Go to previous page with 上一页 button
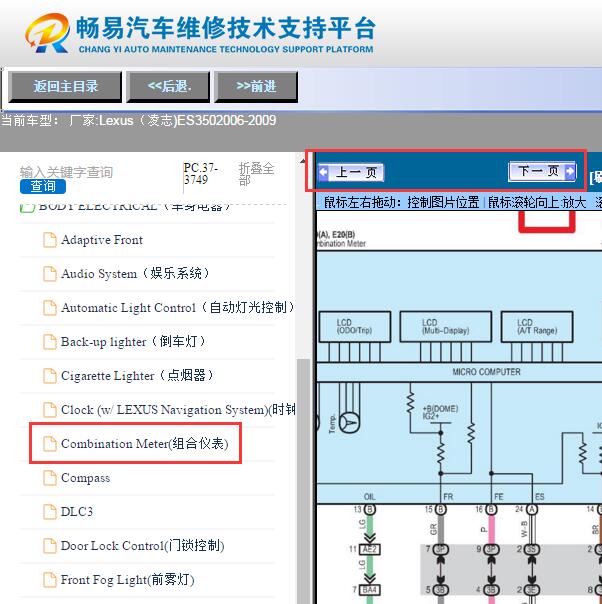 [x=351, y=172]
